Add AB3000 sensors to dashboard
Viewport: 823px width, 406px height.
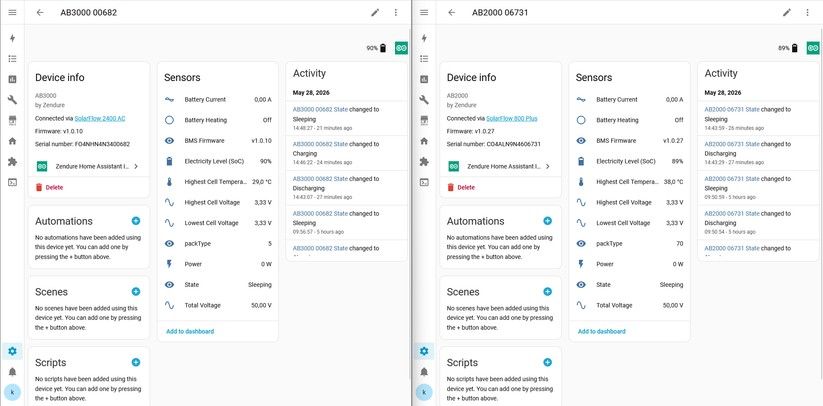click(190, 332)
